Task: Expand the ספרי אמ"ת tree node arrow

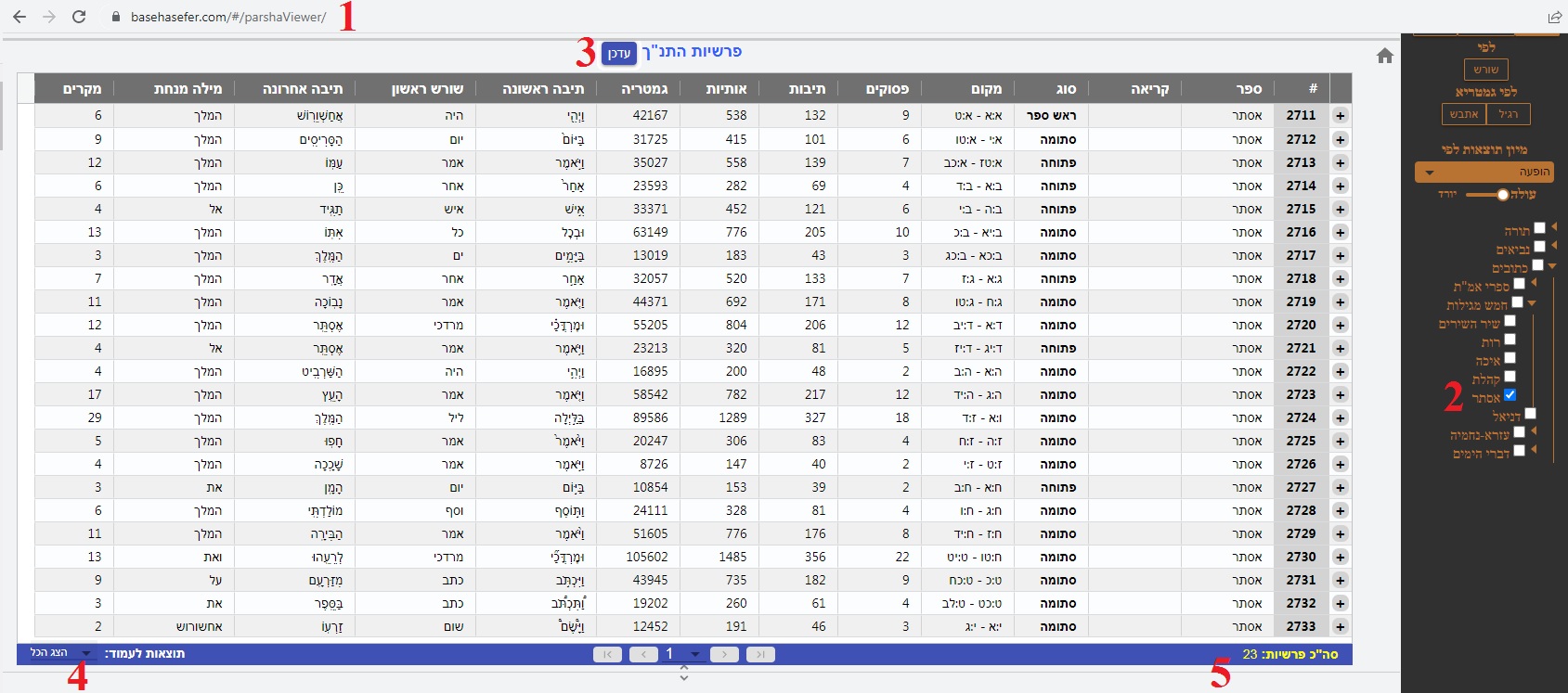Action: tap(1534, 282)
